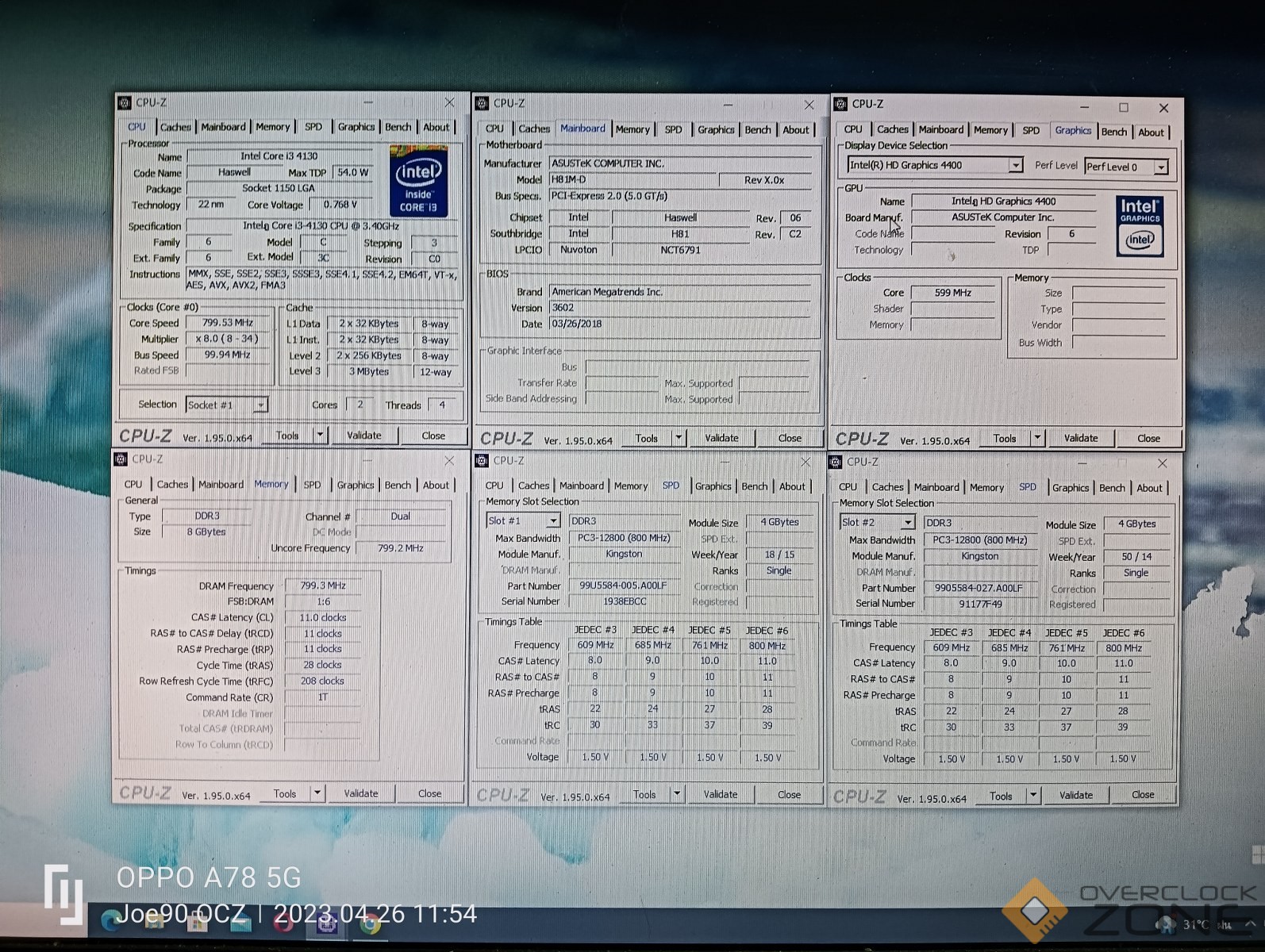This screenshot has height=952, width=1265.
Task: Click the serial number '1938EBCC'
Action: point(625,601)
